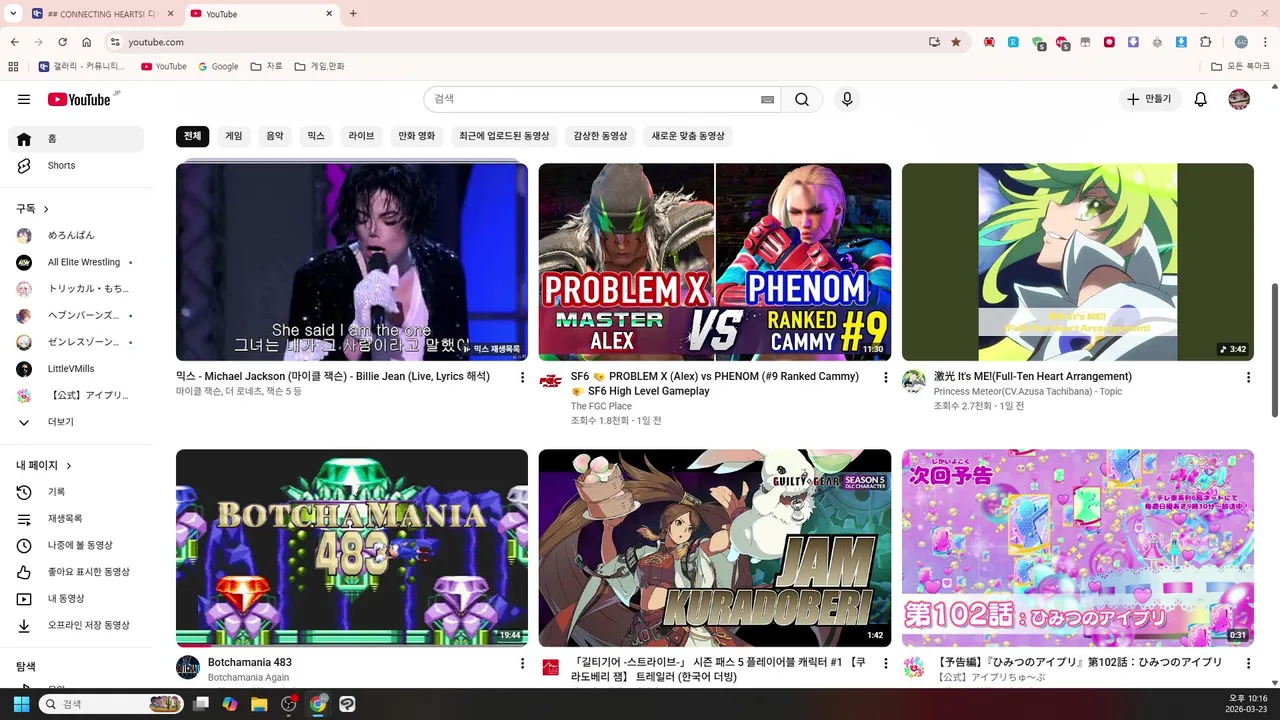Viewport: 1280px width, 720px height.
Task: Go back in Chrome
Action: coord(14,42)
